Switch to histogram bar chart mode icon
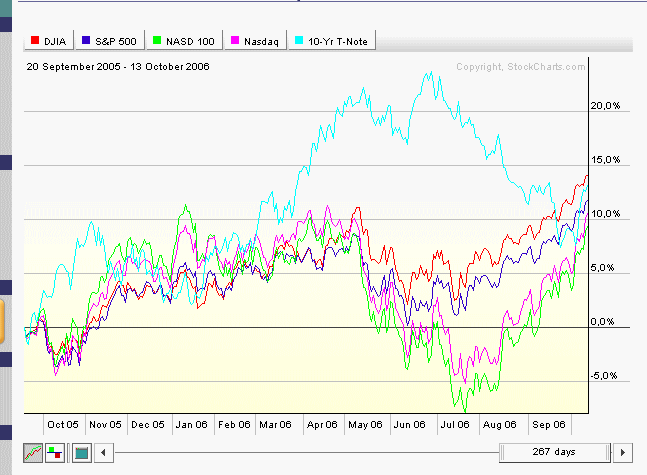 55,453
